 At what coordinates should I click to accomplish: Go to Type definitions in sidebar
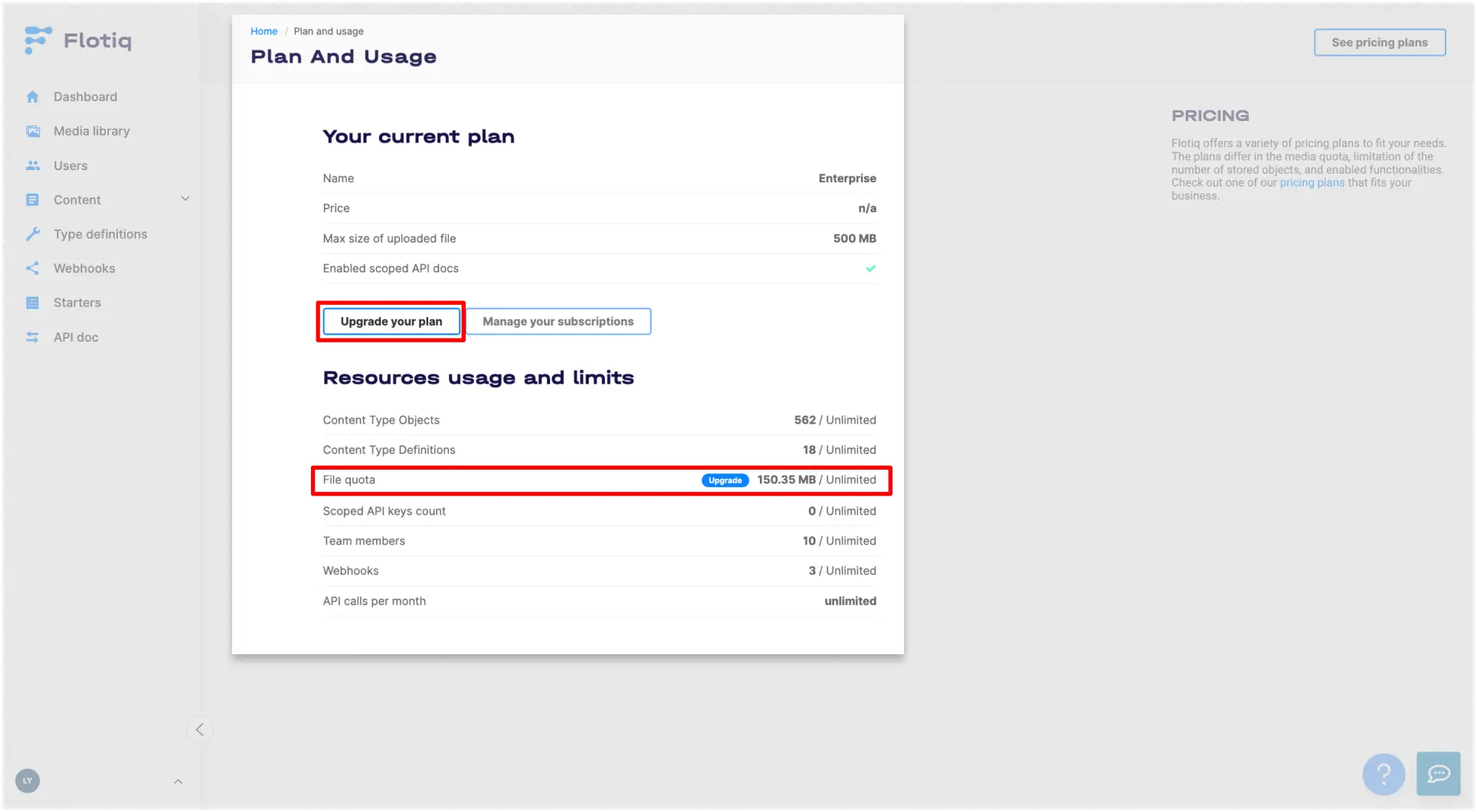click(x=100, y=234)
